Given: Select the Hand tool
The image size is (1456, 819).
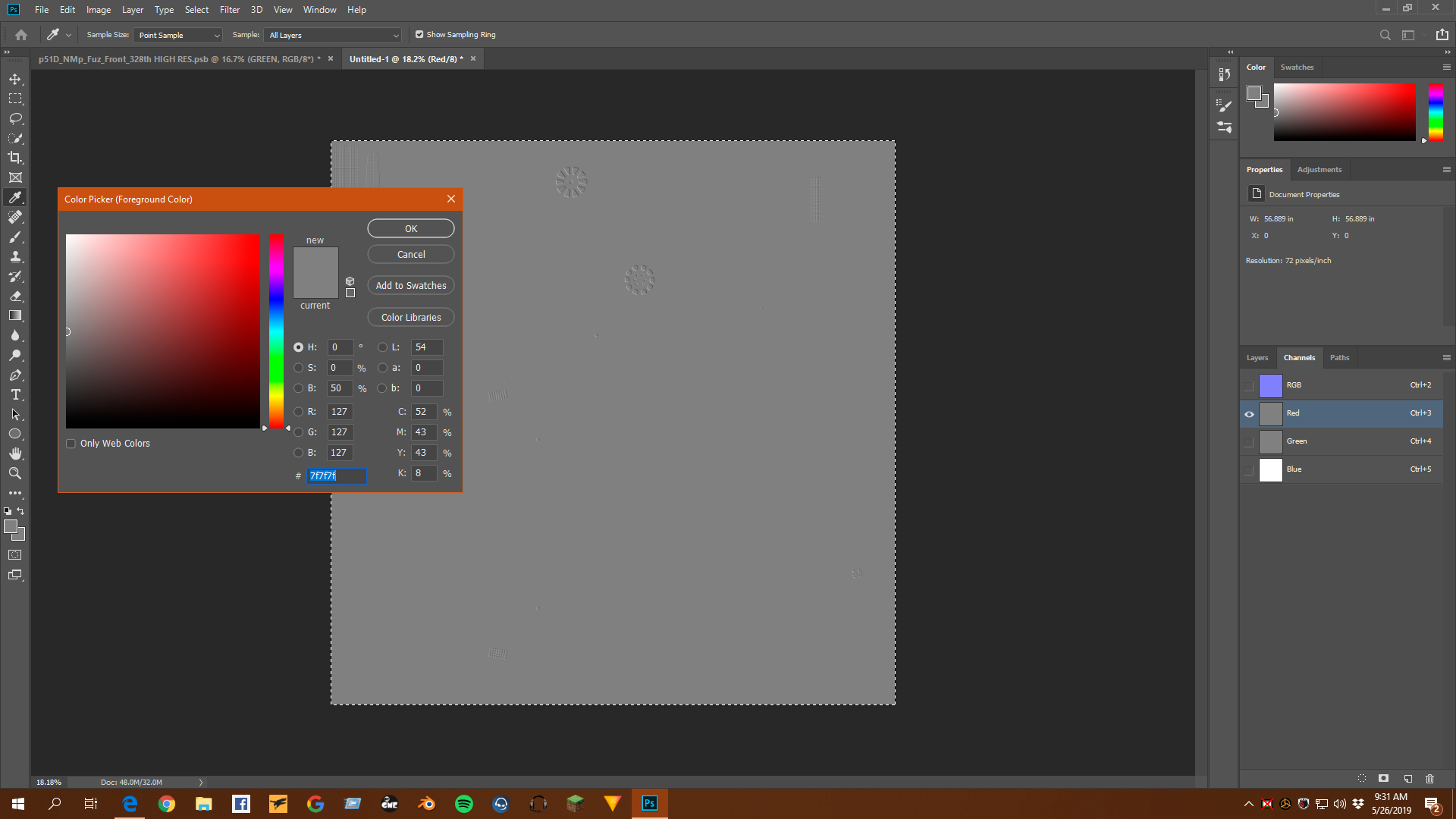Looking at the screenshot, I should [15, 453].
